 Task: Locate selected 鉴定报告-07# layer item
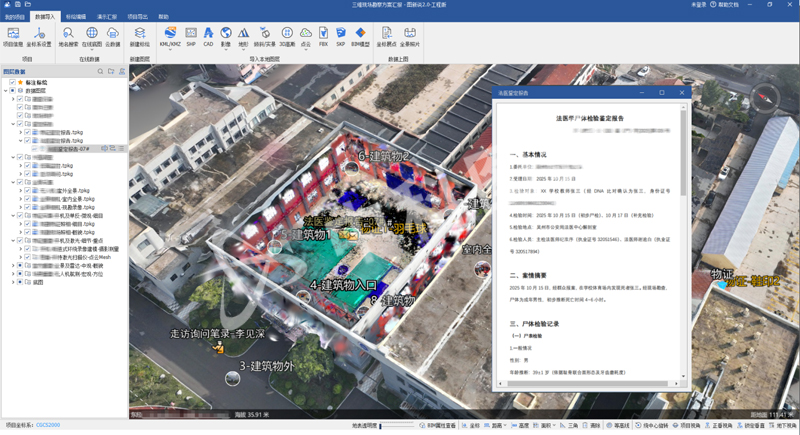coord(104,148)
